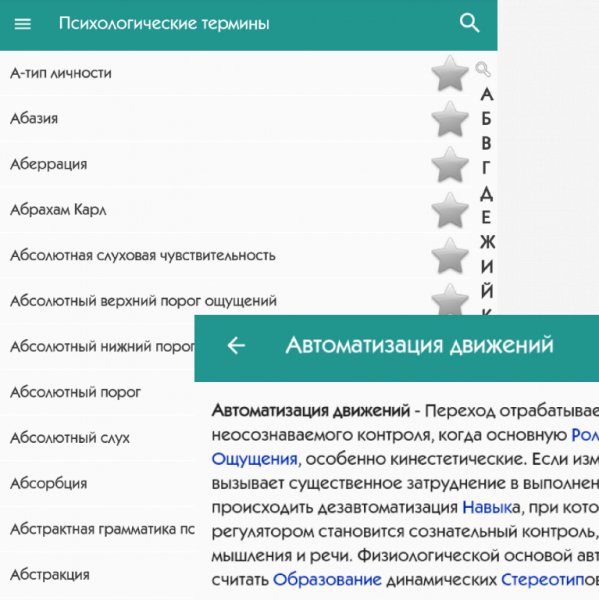This screenshot has height=600, width=599.
Task: Open Абсолютный верхний порог ощущений entry
Action: point(143,301)
